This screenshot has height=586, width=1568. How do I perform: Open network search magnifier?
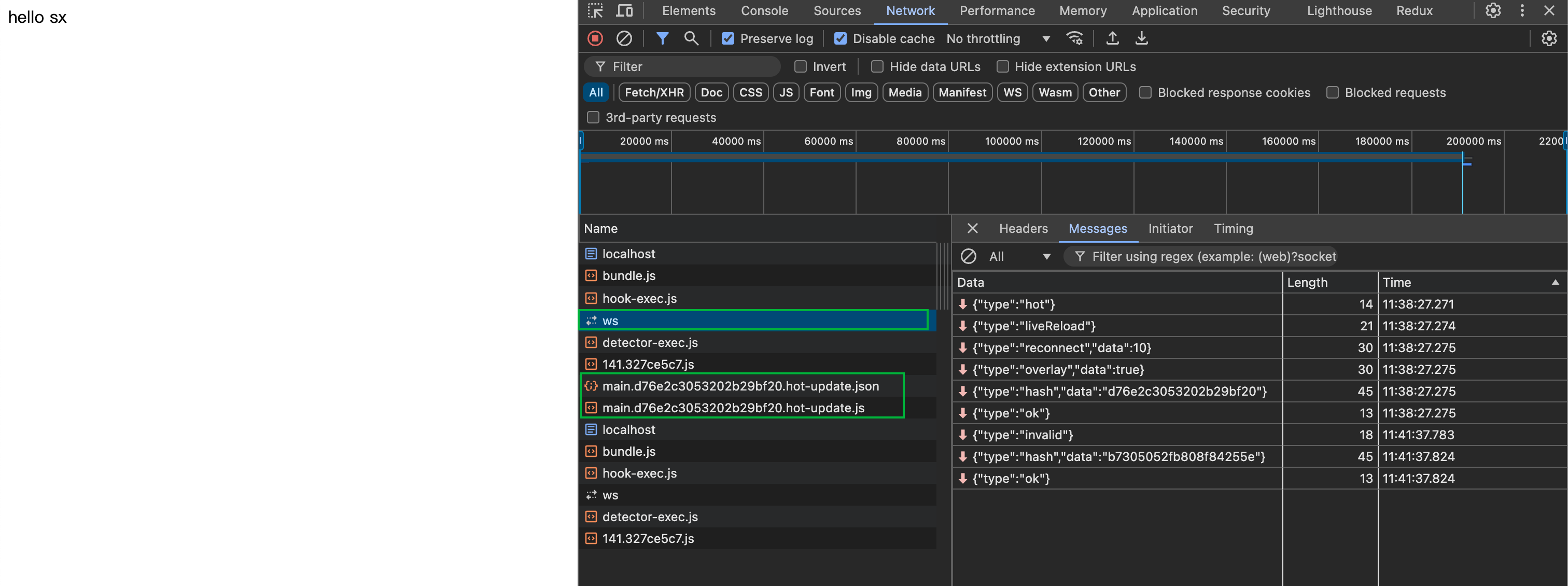coord(691,38)
